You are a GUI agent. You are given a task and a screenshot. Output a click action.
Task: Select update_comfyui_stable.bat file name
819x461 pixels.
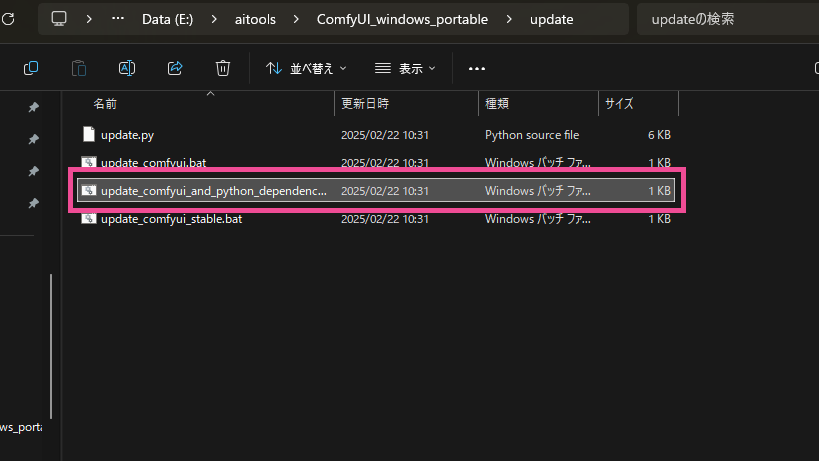point(171,219)
